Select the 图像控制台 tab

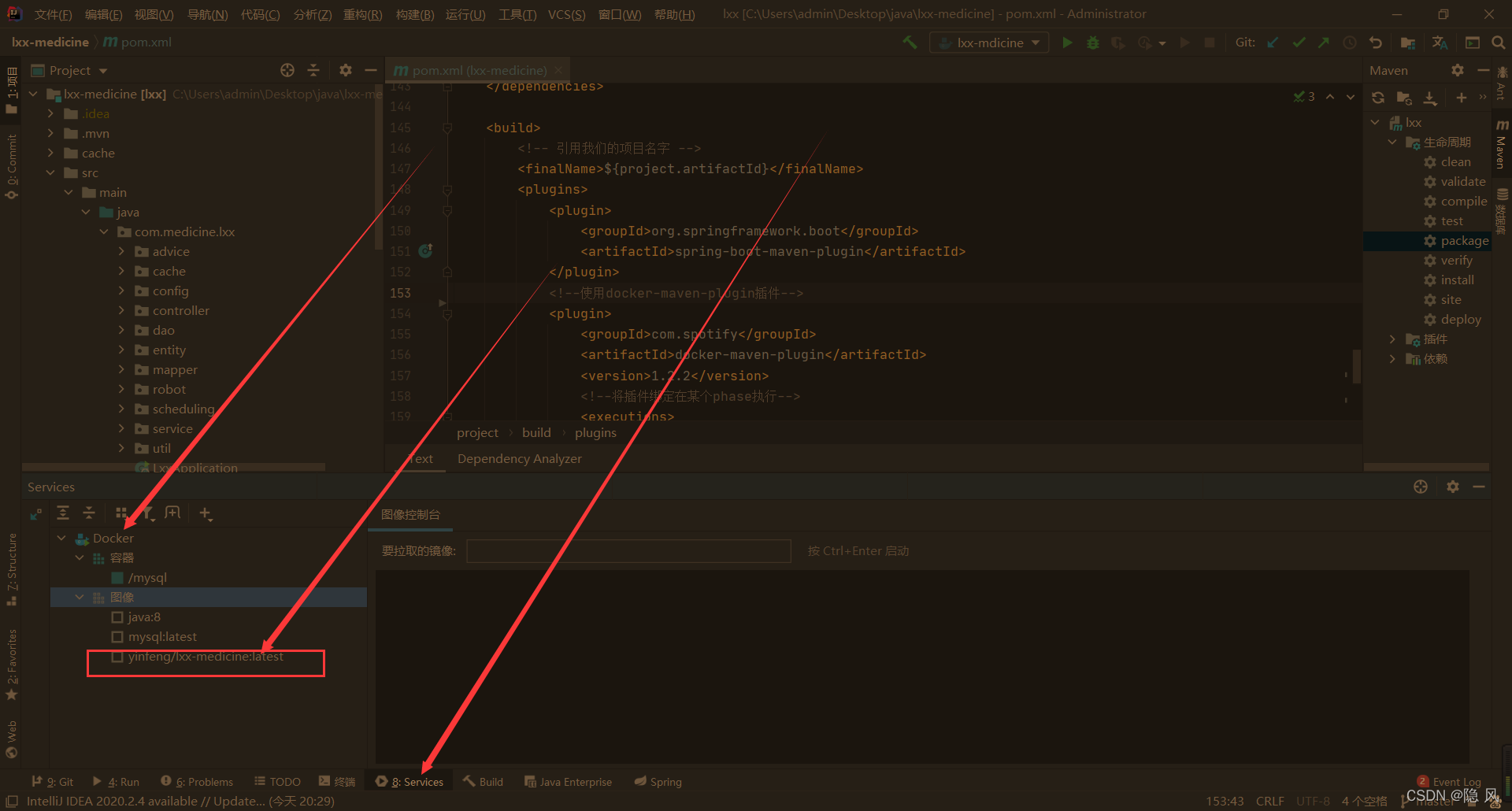click(410, 514)
